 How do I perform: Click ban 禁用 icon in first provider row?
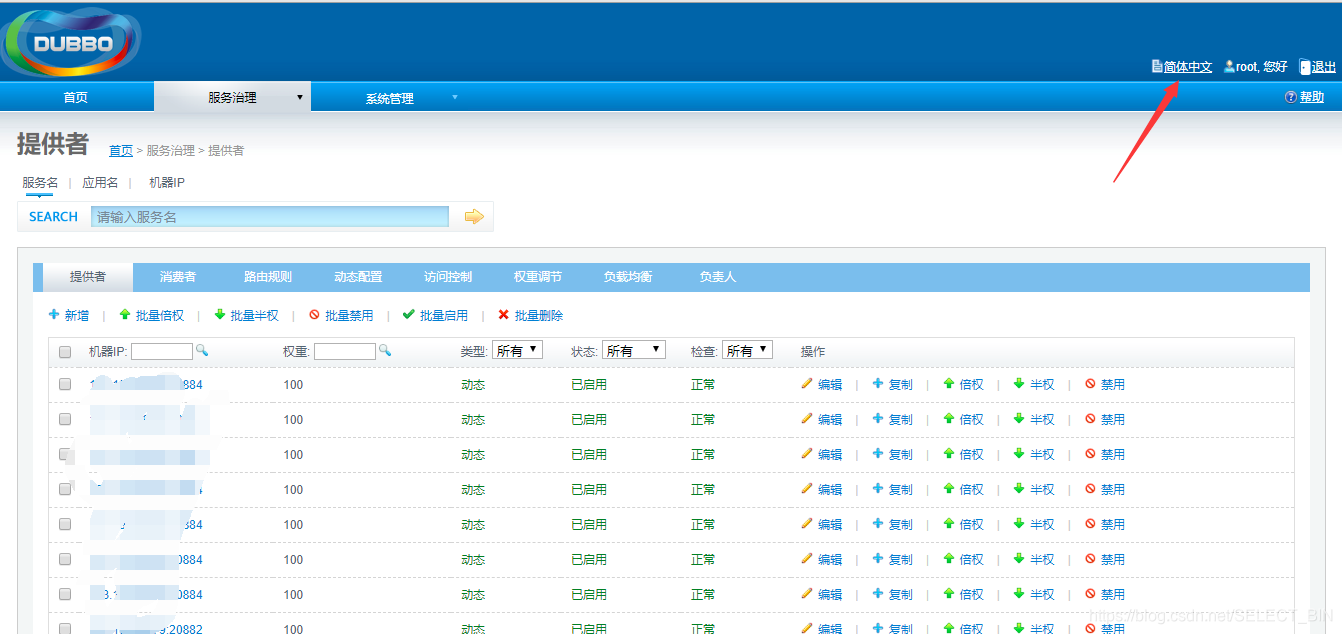click(1090, 383)
